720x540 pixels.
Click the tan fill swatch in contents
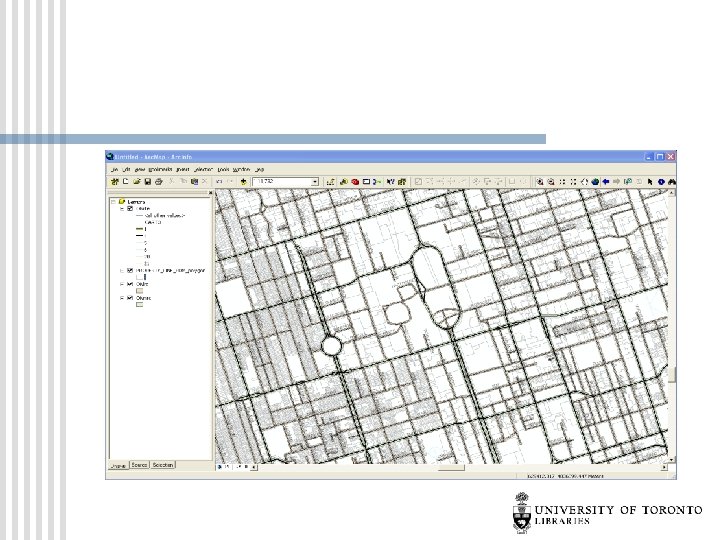140,291
